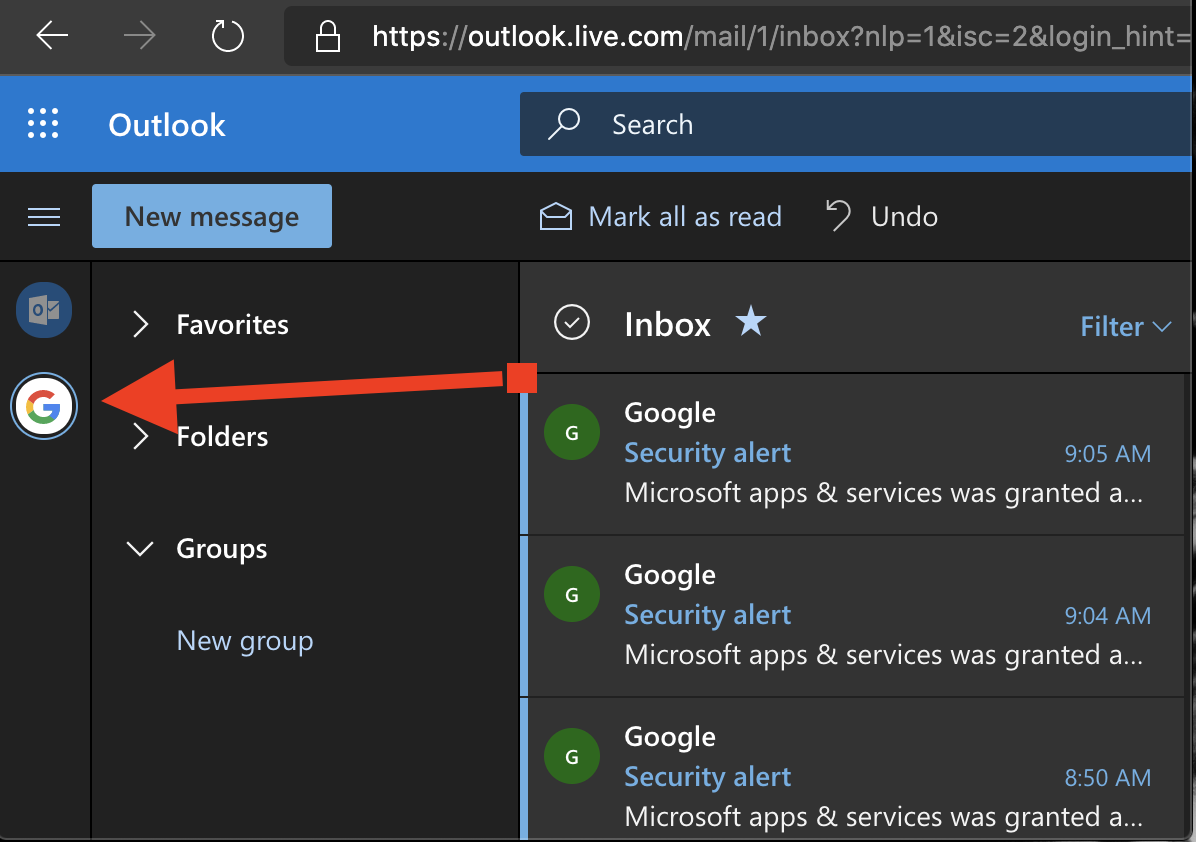
Task: Click the New group link
Action: (245, 640)
